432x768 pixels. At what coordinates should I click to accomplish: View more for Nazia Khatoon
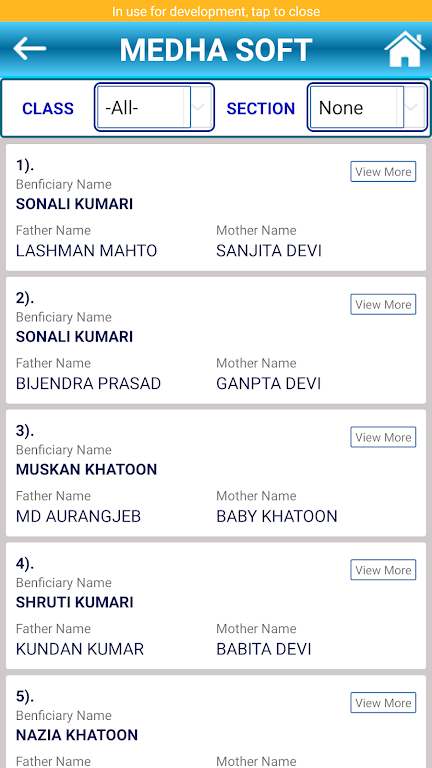pyautogui.click(x=383, y=702)
